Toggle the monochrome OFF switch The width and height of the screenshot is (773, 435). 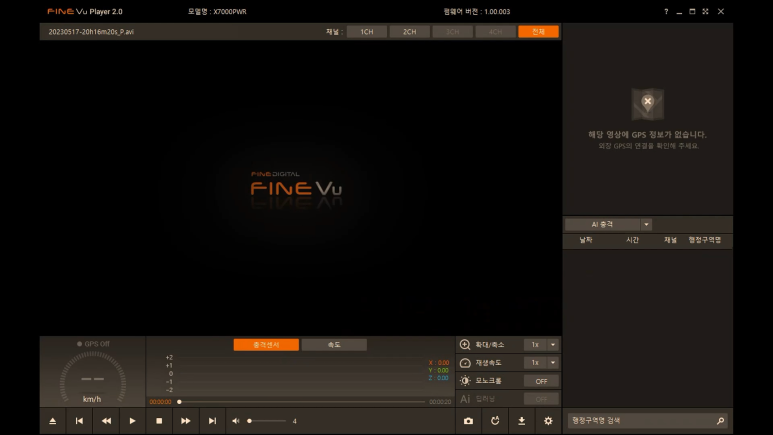[541, 381]
